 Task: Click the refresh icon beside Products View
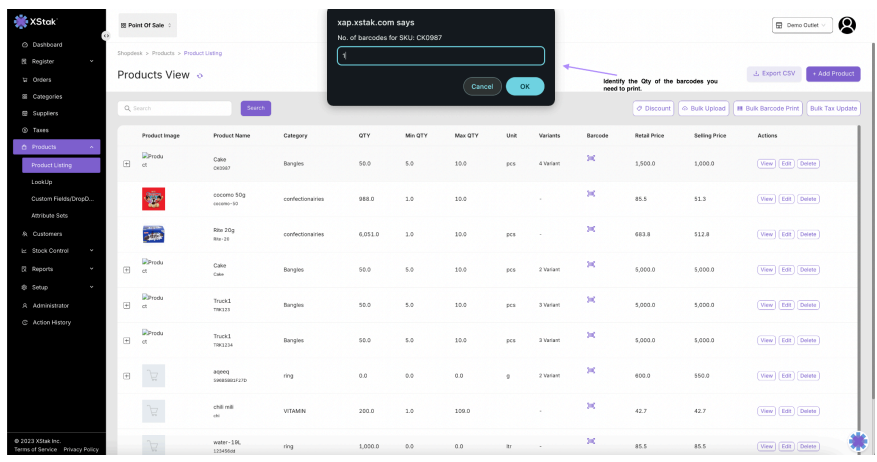pyautogui.click(x=200, y=76)
